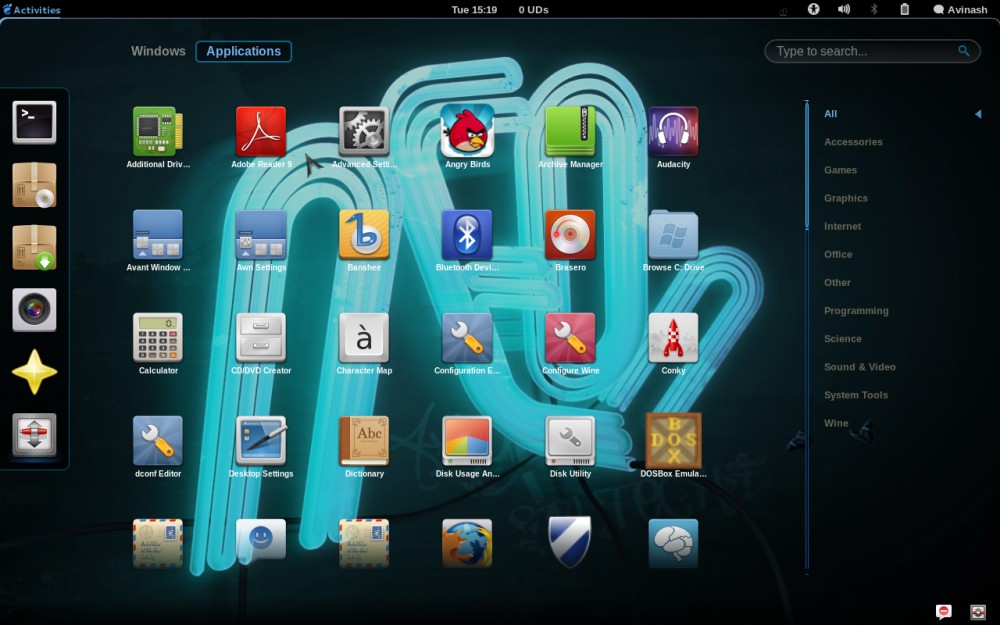Launch Audacity audio editor
This screenshot has height=625, width=1000.
(673, 131)
